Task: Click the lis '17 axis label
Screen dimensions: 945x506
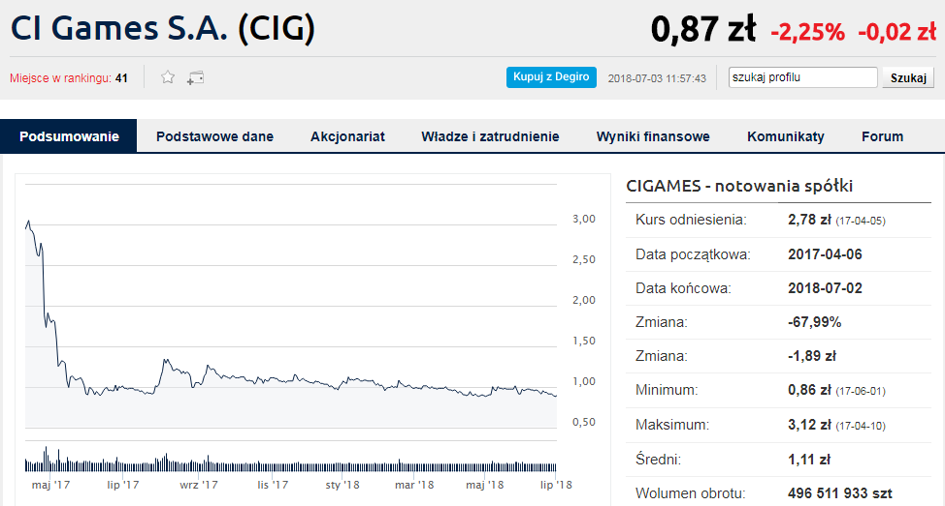Action: tap(272, 485)
